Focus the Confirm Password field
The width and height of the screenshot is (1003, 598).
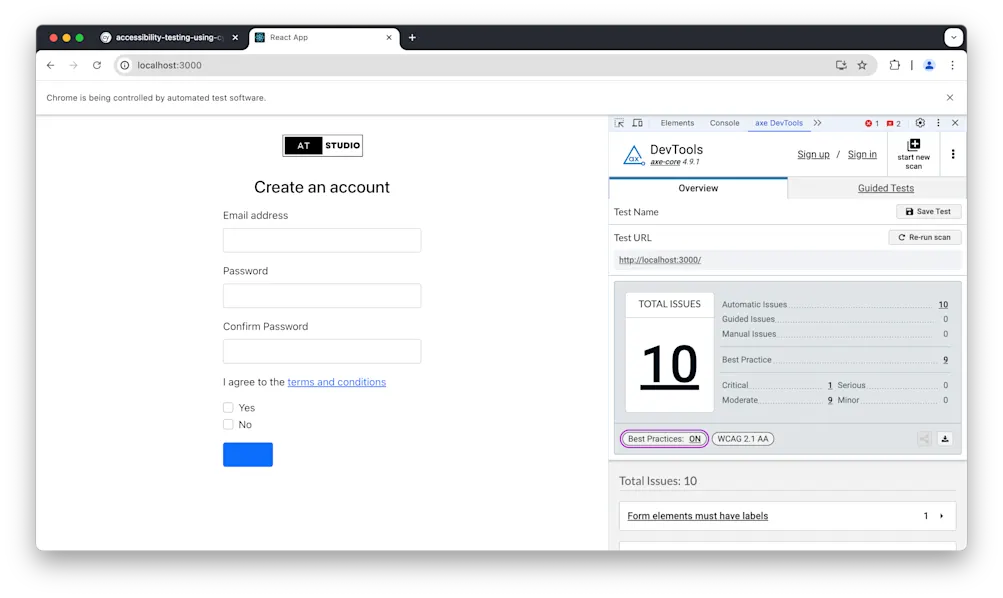pyautogui.click(x=322, y=352)
